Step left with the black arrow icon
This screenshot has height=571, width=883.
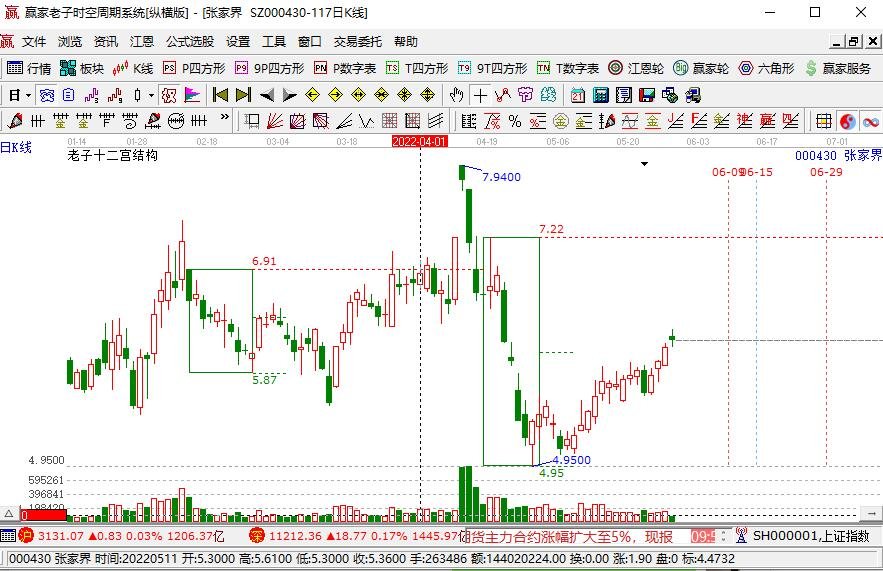pyautogui.click(x=267, y=95)
